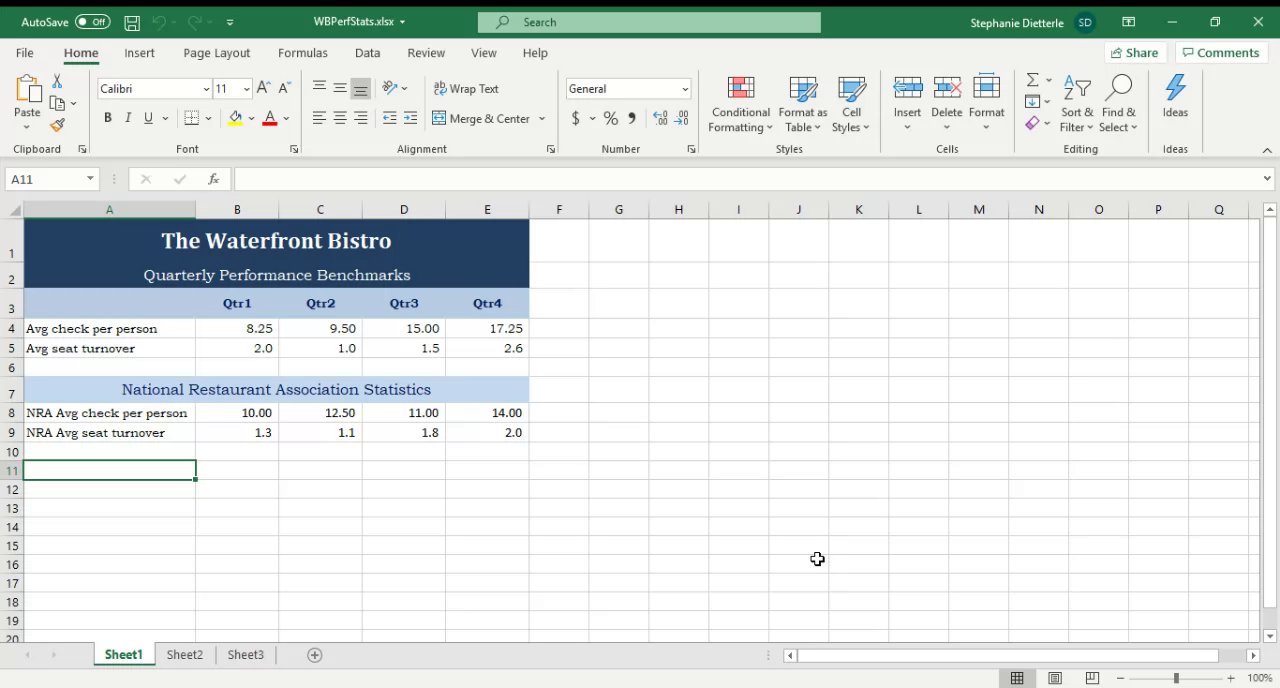The image size is (1280, 688).
Task: Open the Font Color dropdown arrow
Action: tap(286, 118)
